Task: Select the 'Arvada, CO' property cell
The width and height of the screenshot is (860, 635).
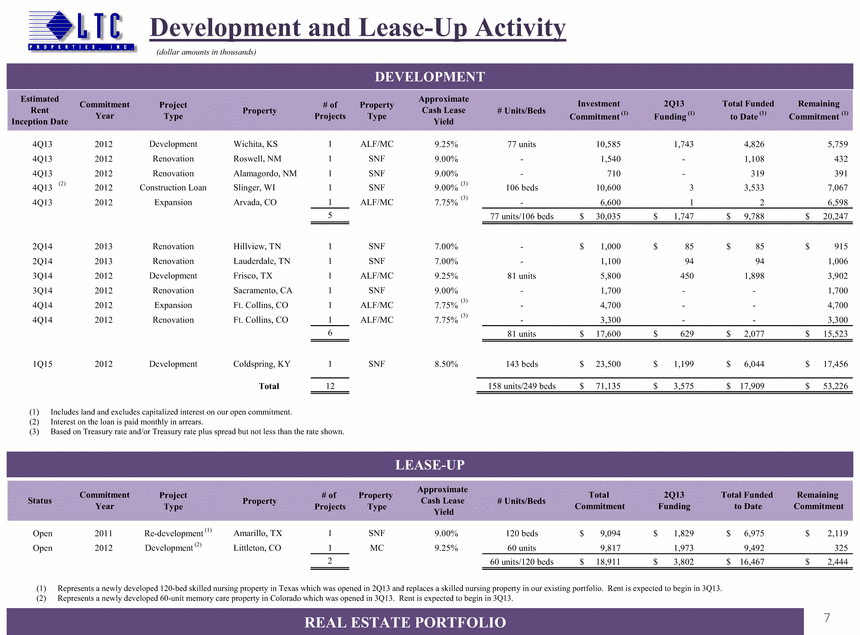Action: 255,202
